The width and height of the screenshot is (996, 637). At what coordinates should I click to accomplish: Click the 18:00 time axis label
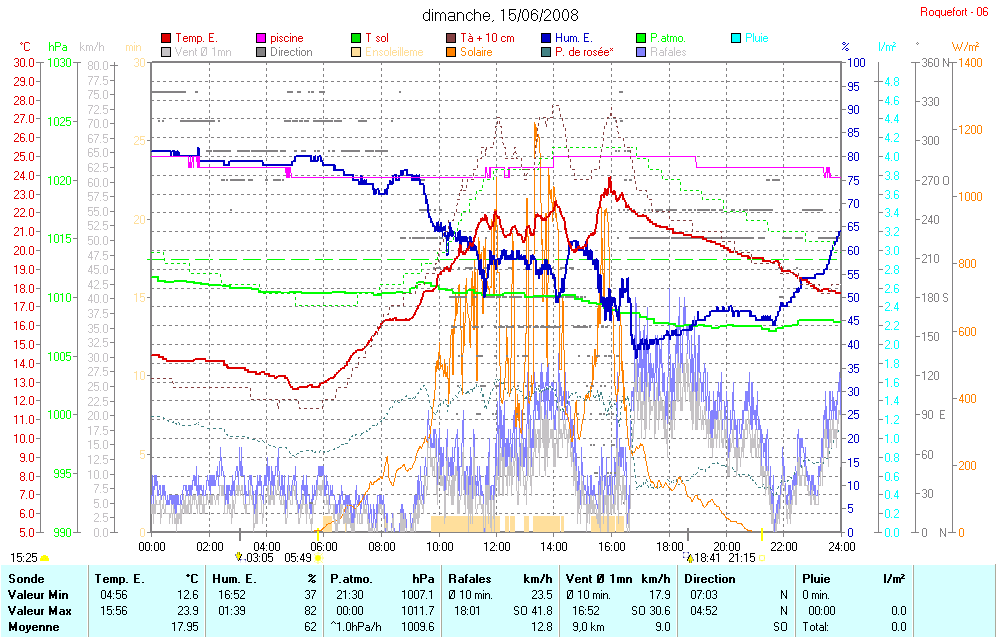pos(669,546)
